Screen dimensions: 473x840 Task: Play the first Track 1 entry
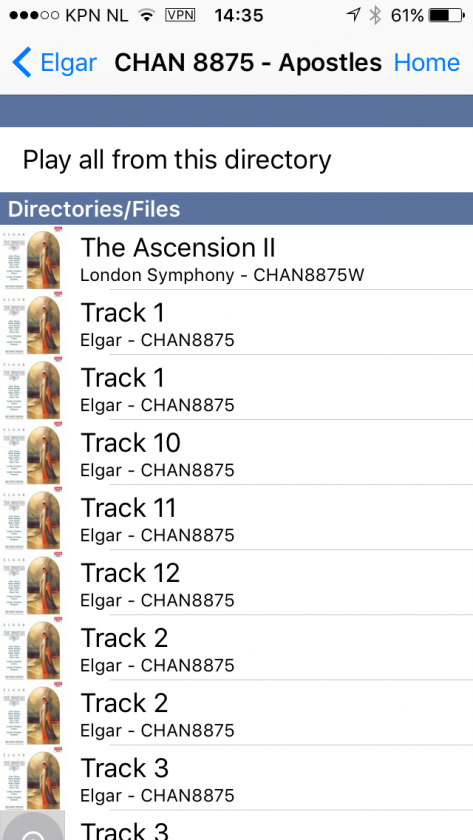pos(236,322)
